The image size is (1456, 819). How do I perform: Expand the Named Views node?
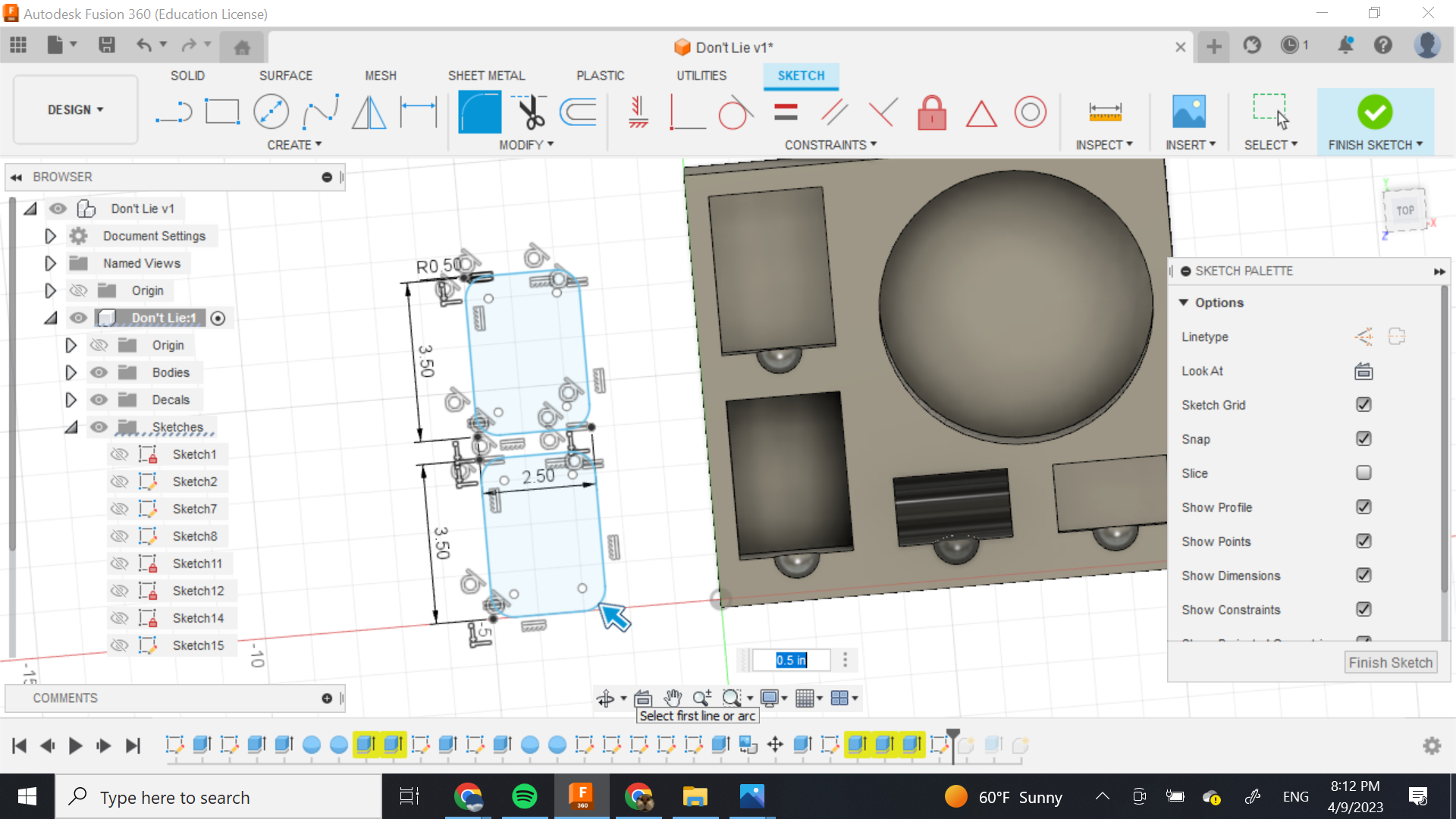(50, 263)
